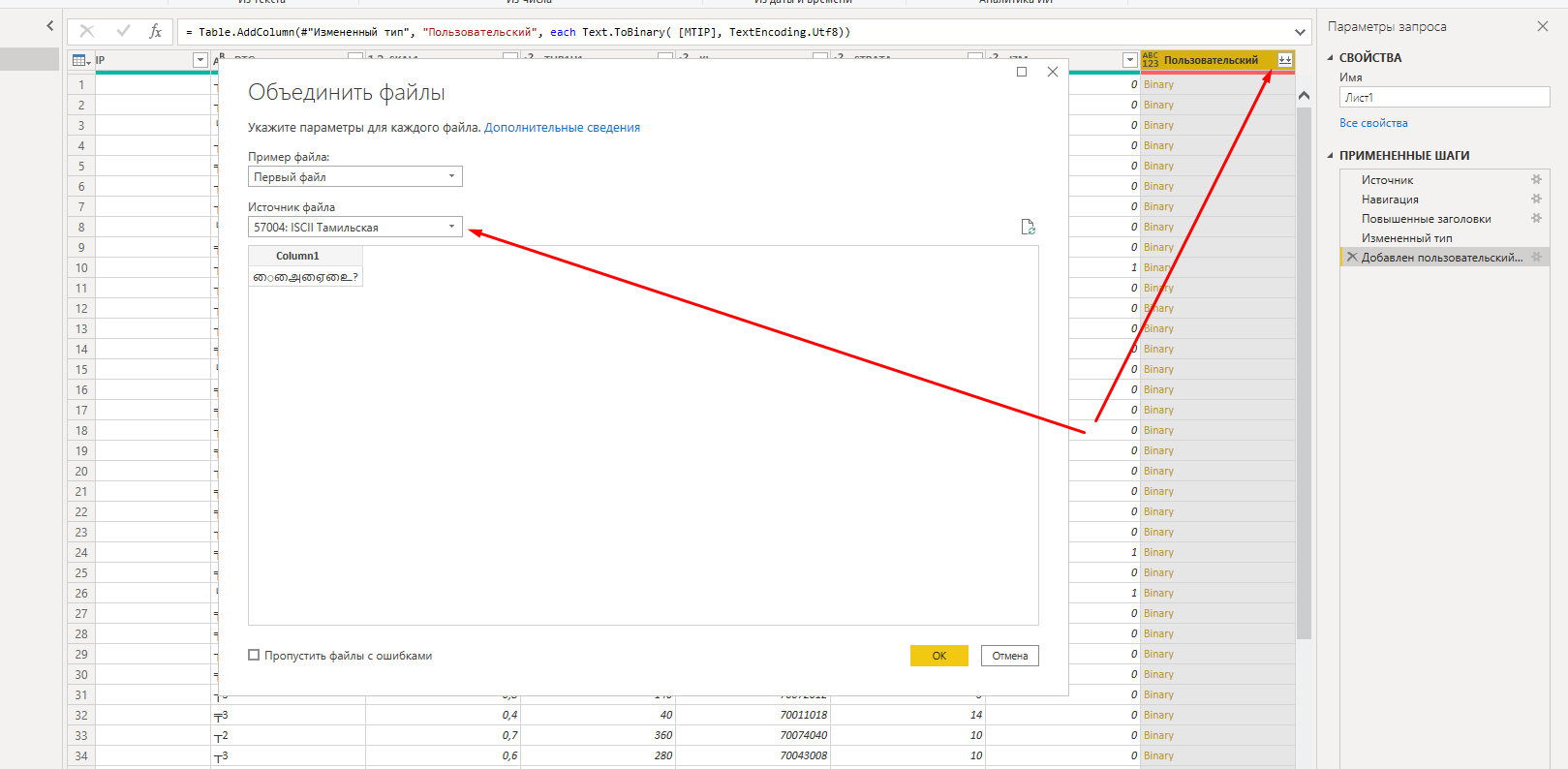
Task: Select row number 33 in the grid
Action: (81, 735)
